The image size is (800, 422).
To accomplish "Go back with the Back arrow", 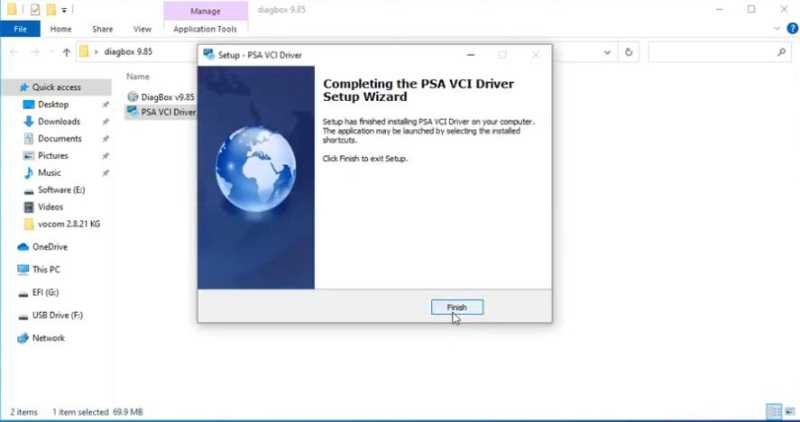I will (x=14, y=52).
